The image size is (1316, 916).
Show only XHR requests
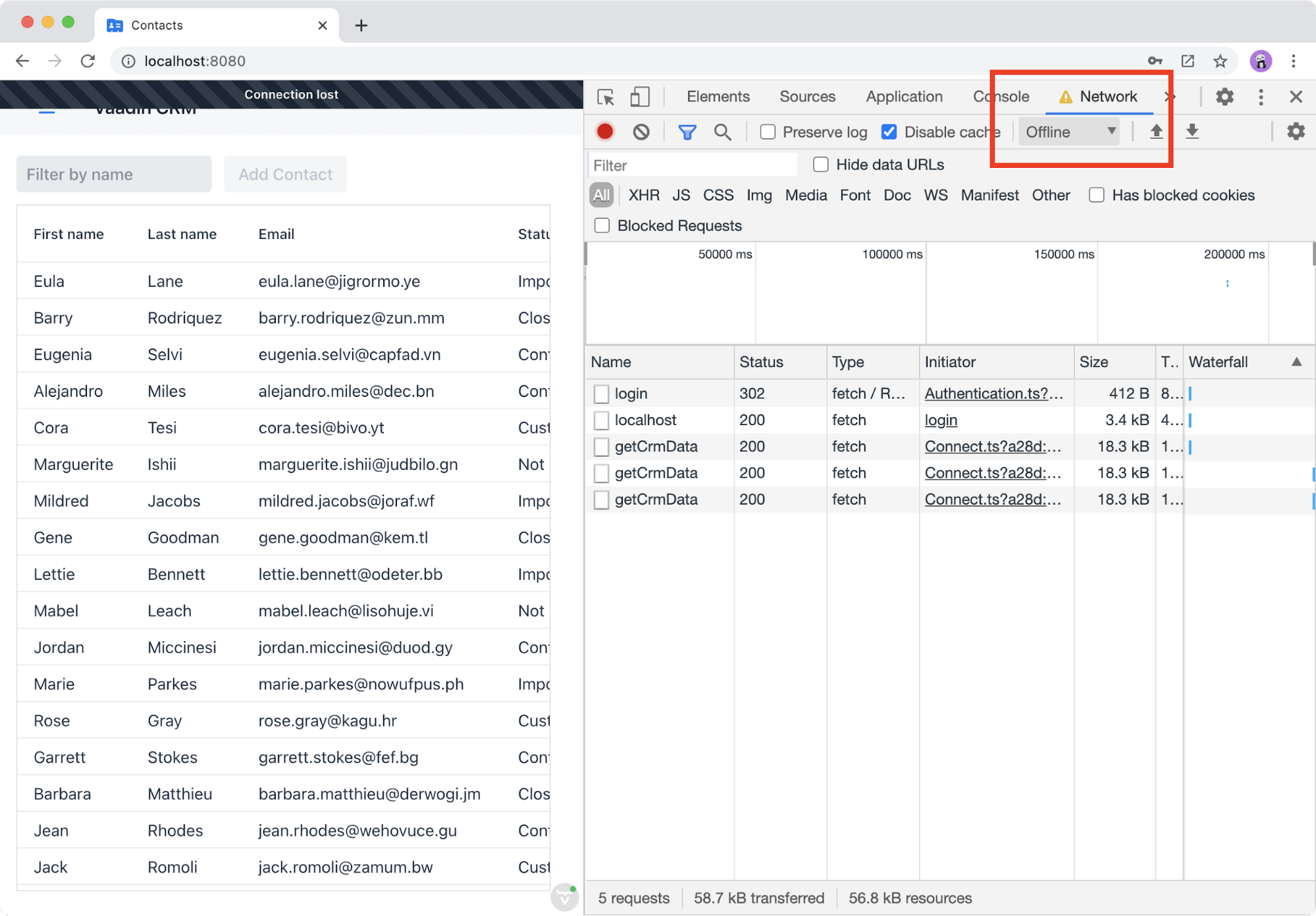click(x=644, y=195)
